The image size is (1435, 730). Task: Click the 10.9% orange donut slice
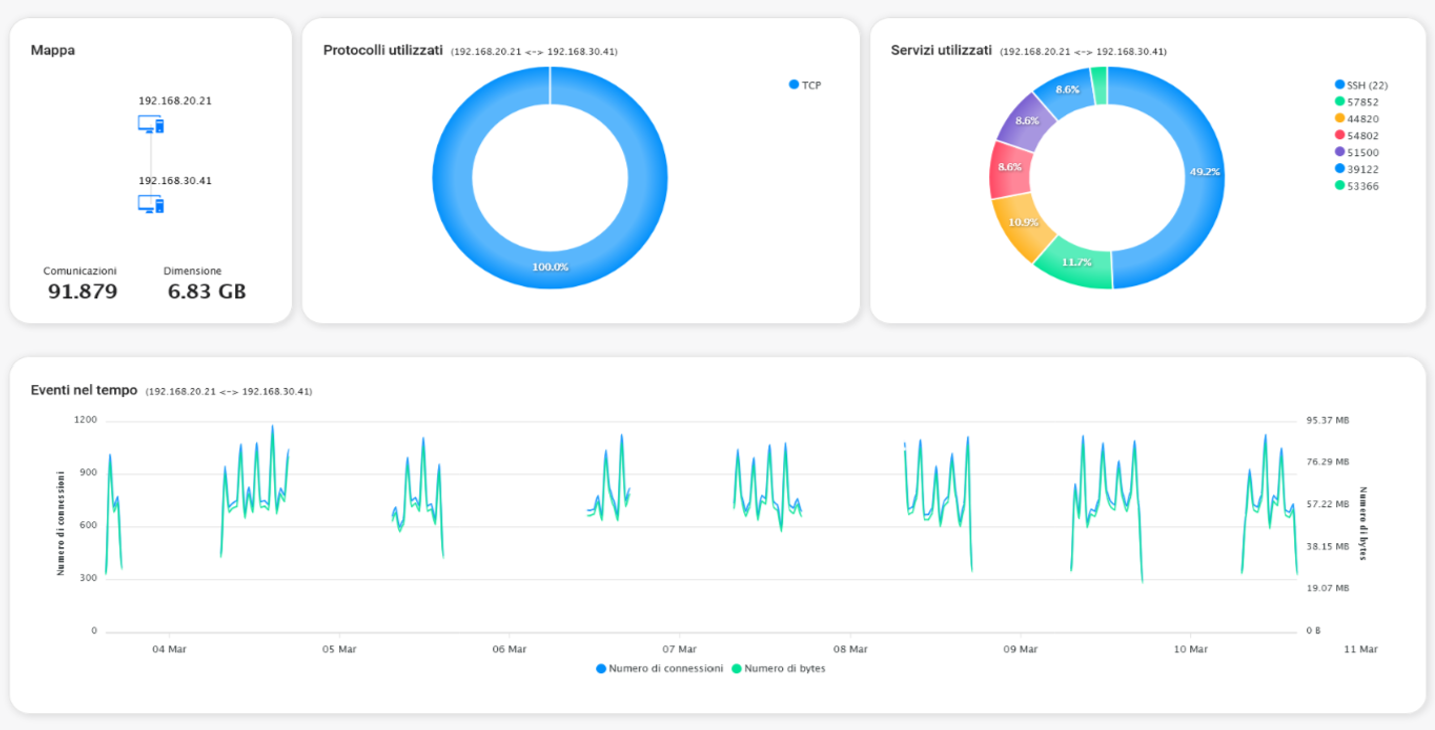tap(1022, 223)
